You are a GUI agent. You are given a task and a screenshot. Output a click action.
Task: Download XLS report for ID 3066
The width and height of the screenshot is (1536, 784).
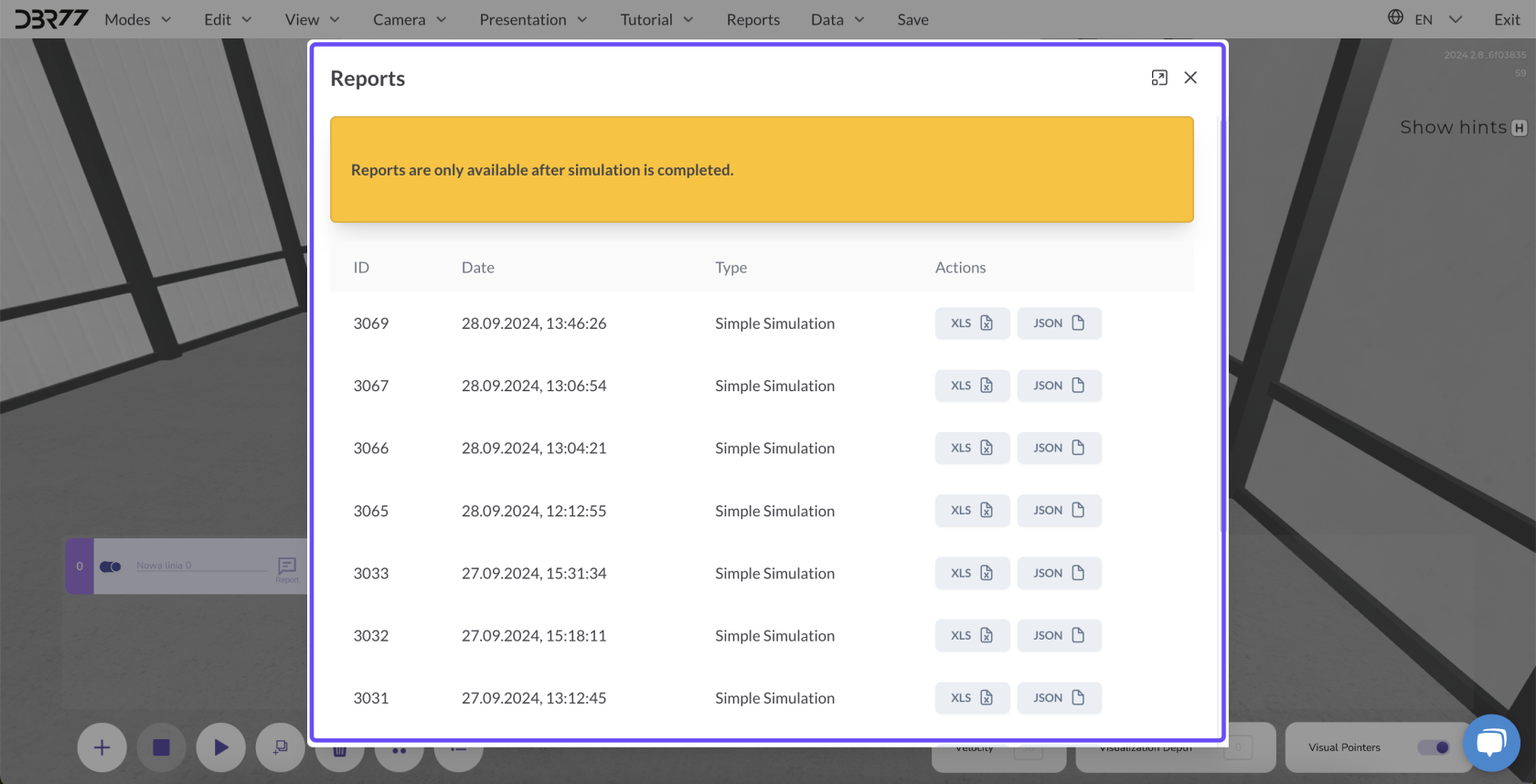tap(972, 448)
